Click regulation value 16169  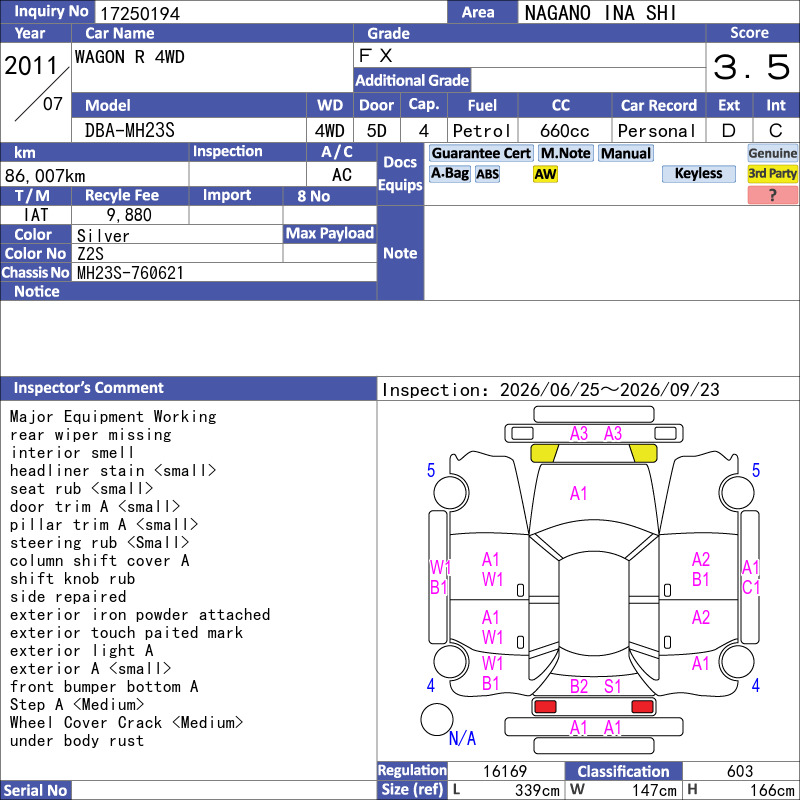pos(505,771)
